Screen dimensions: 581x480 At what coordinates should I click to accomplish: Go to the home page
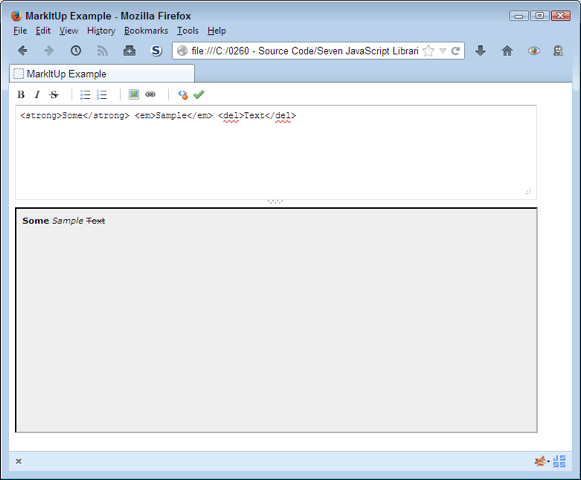click(507, 50)
